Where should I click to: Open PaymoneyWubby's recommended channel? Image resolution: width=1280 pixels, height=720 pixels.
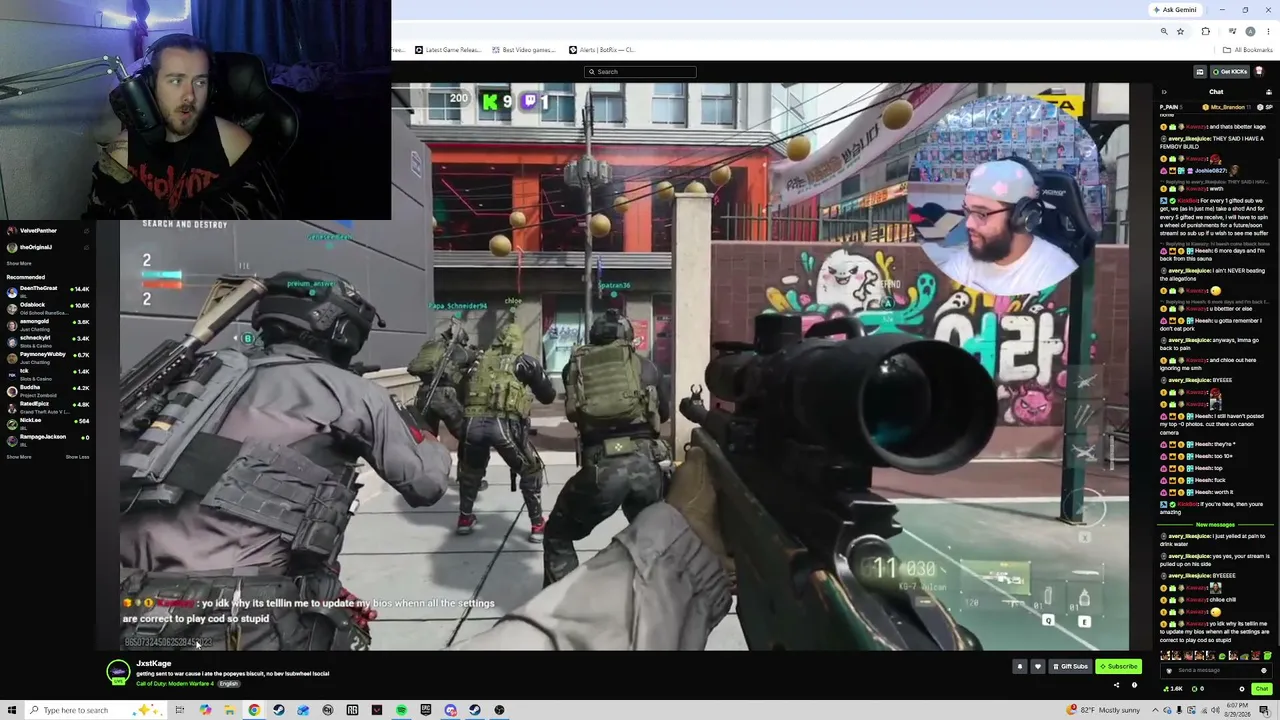pos(46,357)
